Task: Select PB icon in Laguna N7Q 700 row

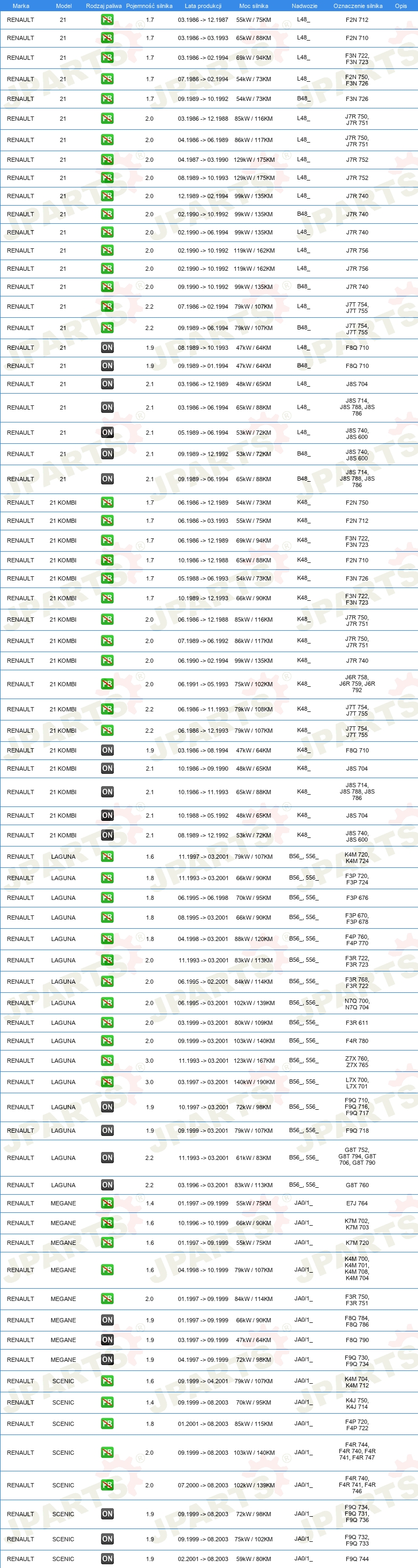Action: point(107,1003)
